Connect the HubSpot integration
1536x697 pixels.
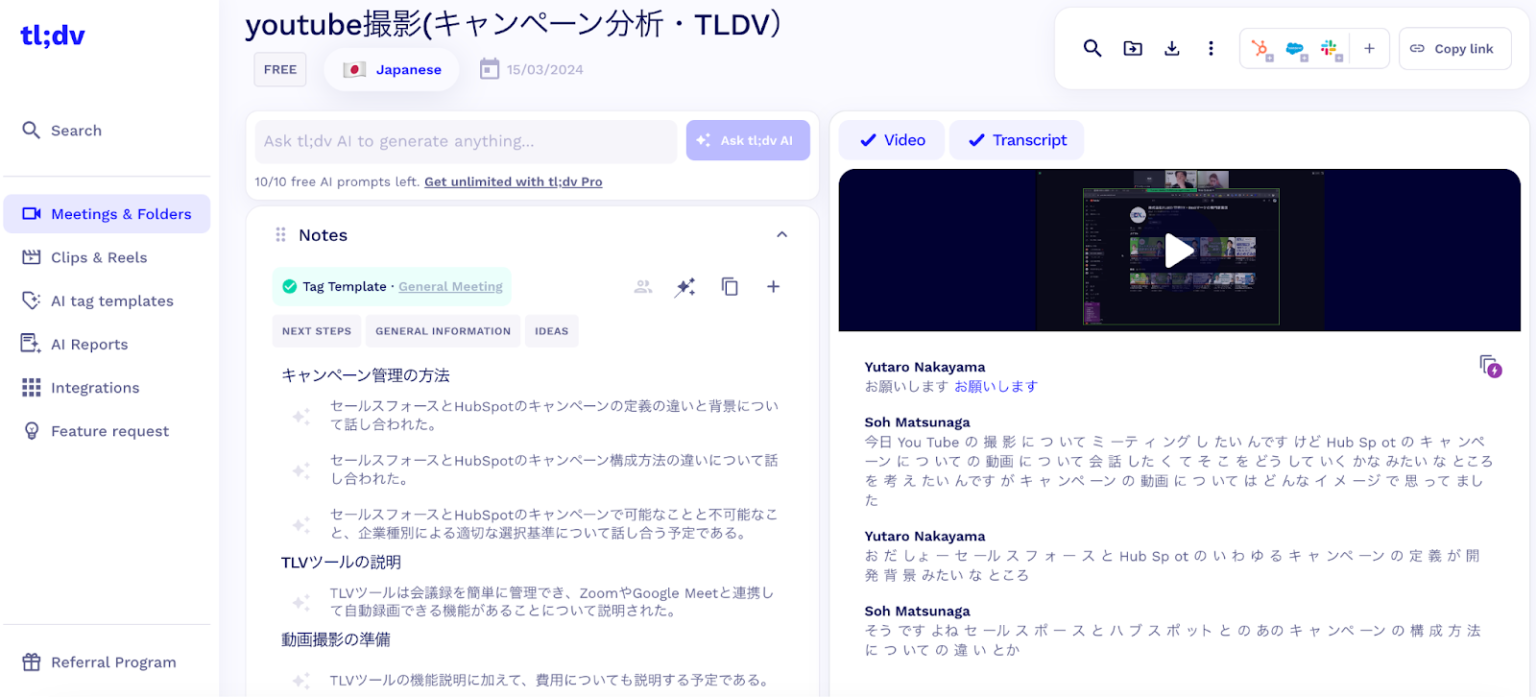pyautogui.click(x=1260, y=48)
